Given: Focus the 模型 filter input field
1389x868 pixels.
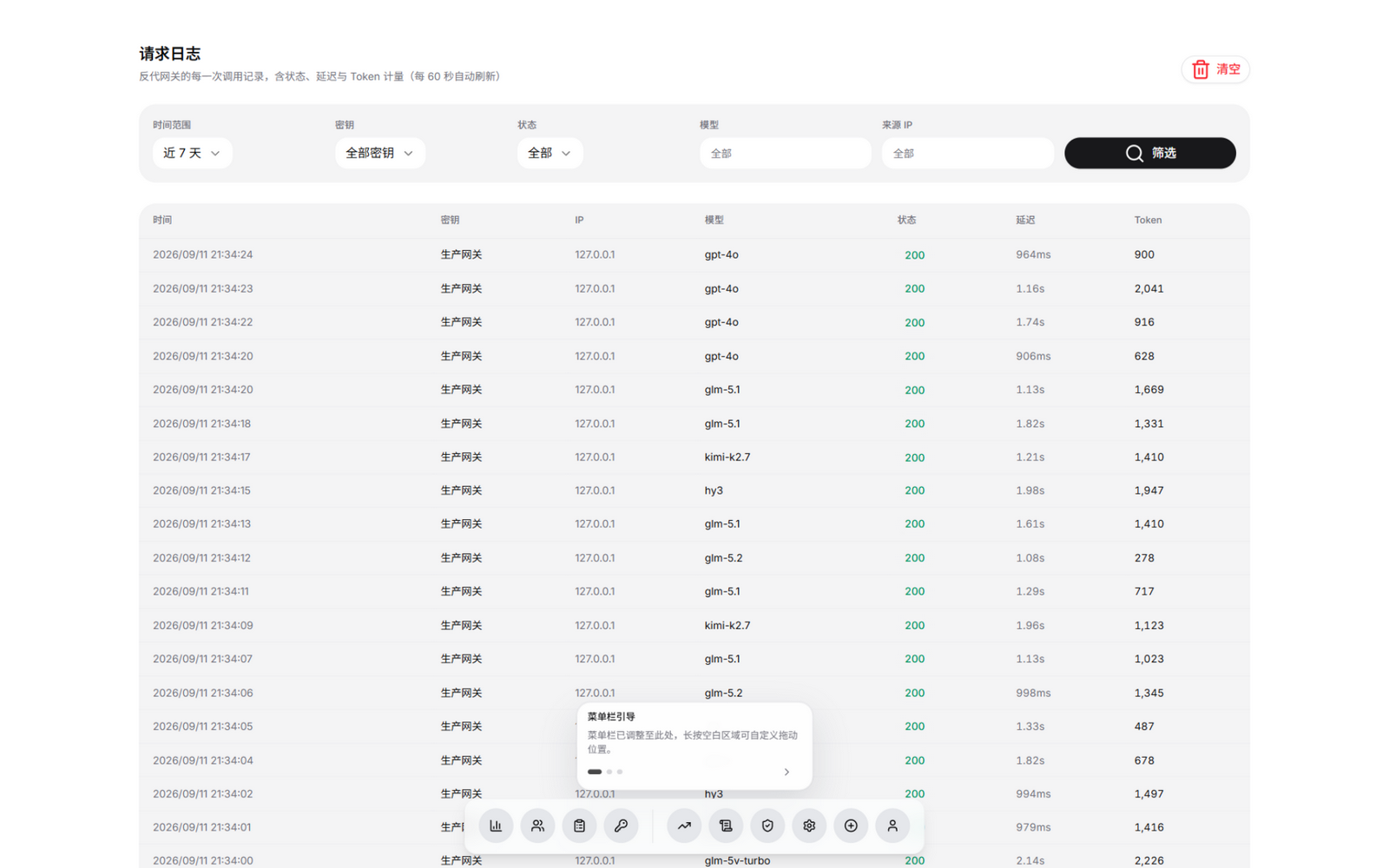Looking at the screenshot, I should (x=786, y=153).
